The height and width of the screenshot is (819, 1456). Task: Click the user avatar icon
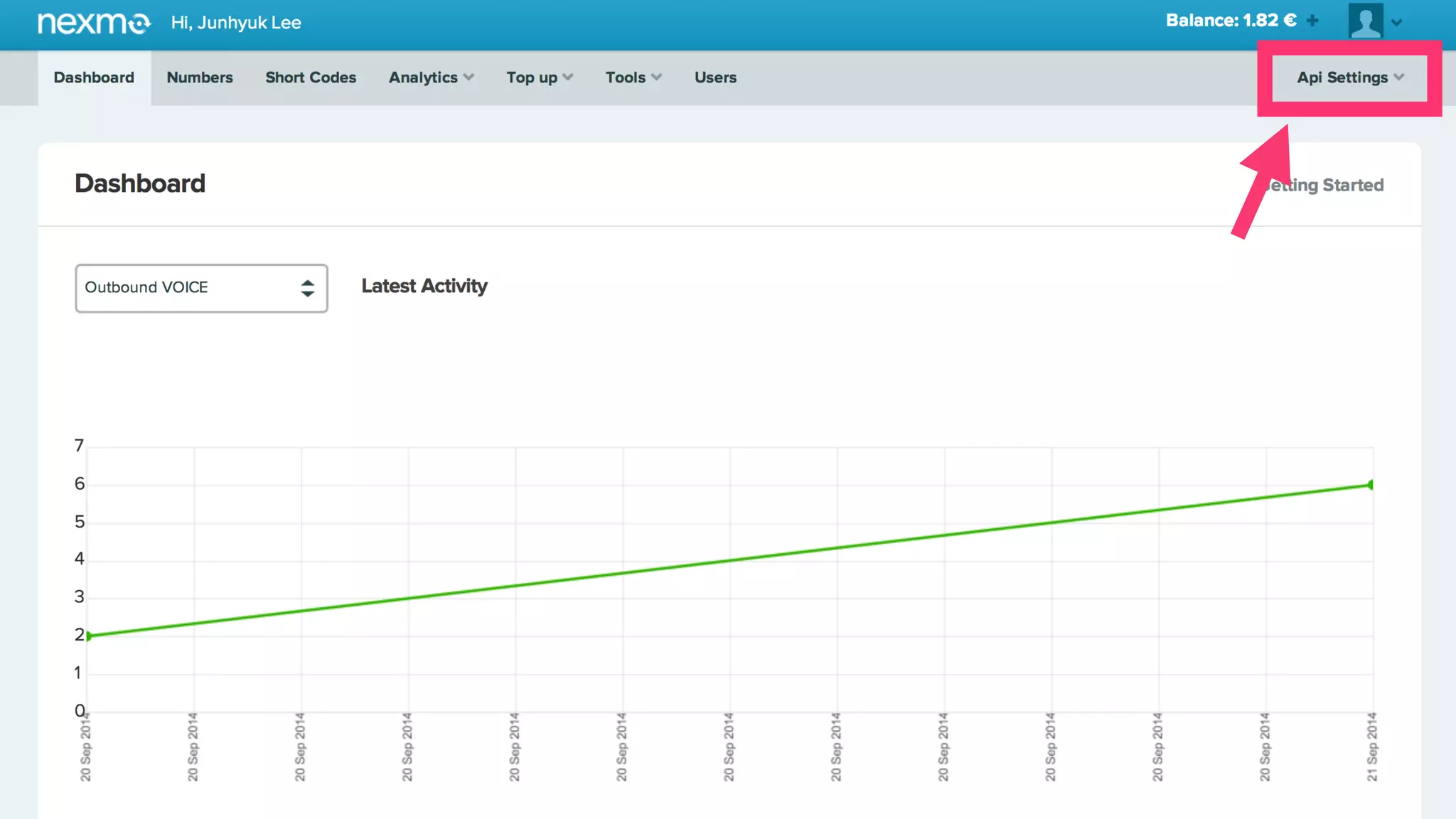(x=1365, y=21)
